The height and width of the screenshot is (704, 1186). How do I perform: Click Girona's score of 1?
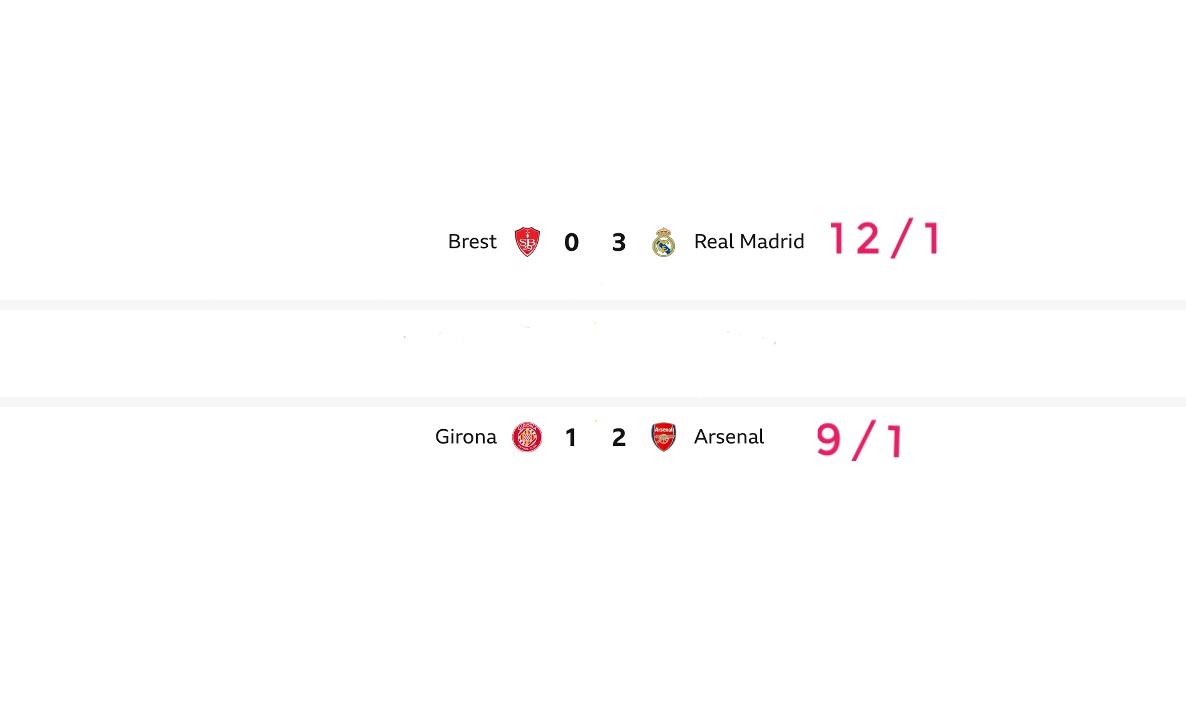[x=571, y=437]
